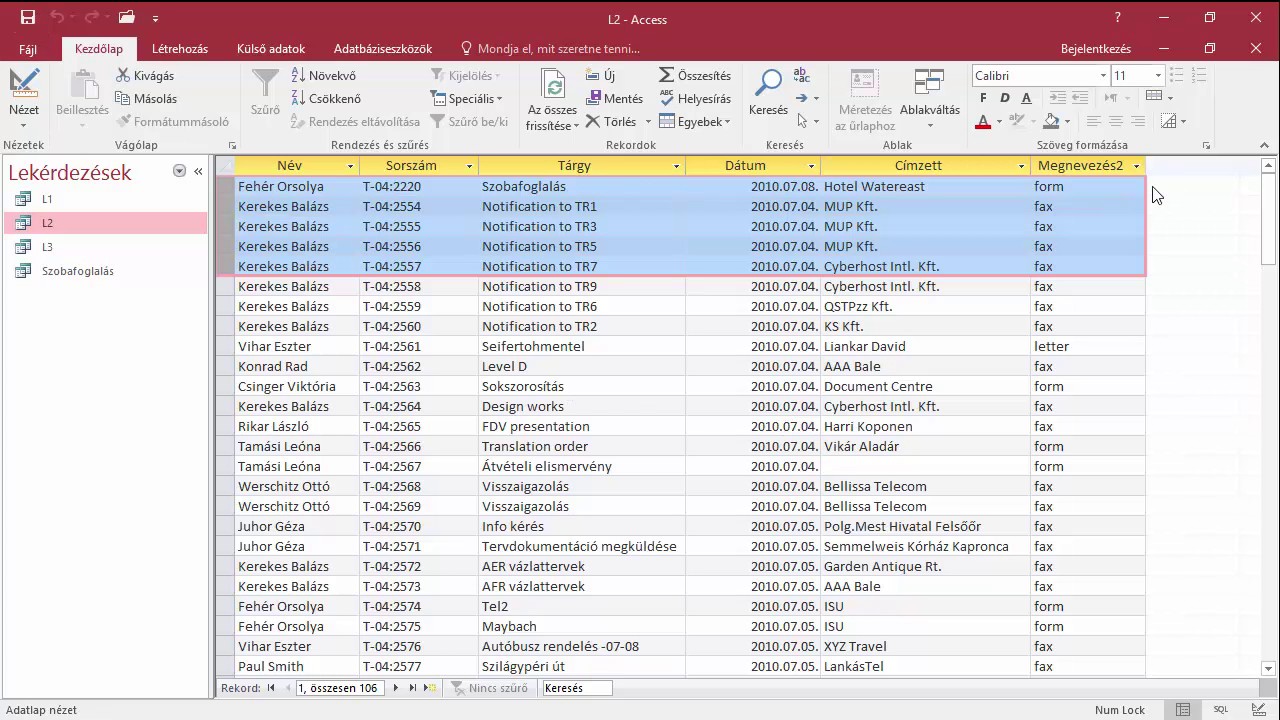Expand the Egyebek more options menu
This screenshot has height=720, width=1280.
694,121
